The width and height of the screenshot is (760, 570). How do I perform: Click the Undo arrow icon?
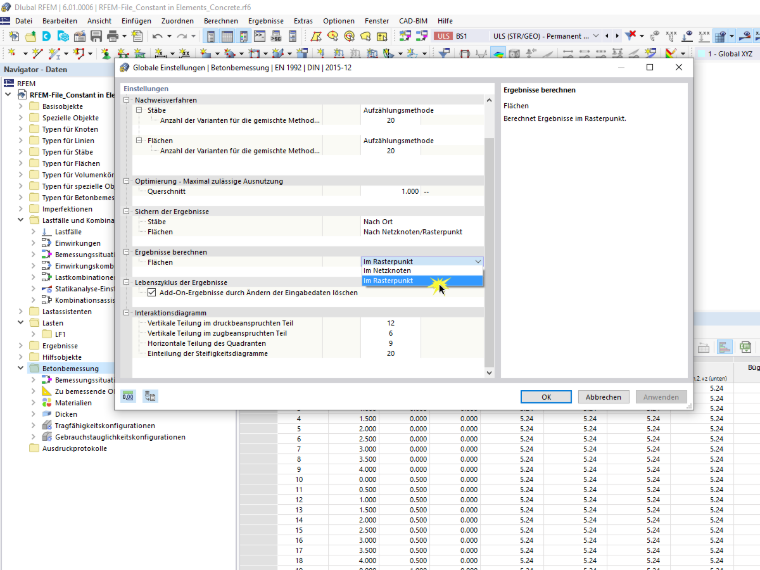pos(157,36)
